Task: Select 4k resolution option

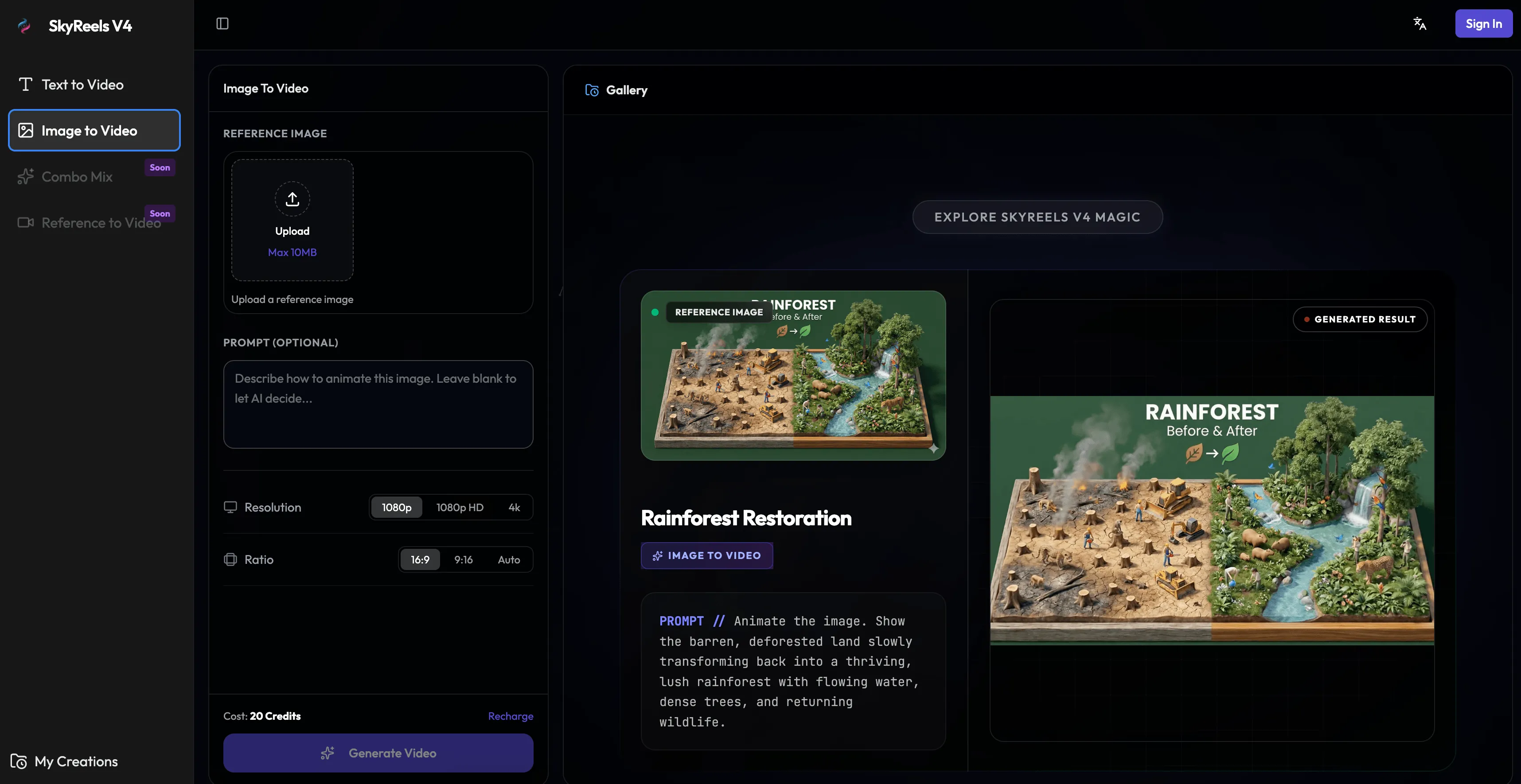Action: pos(514,507)
